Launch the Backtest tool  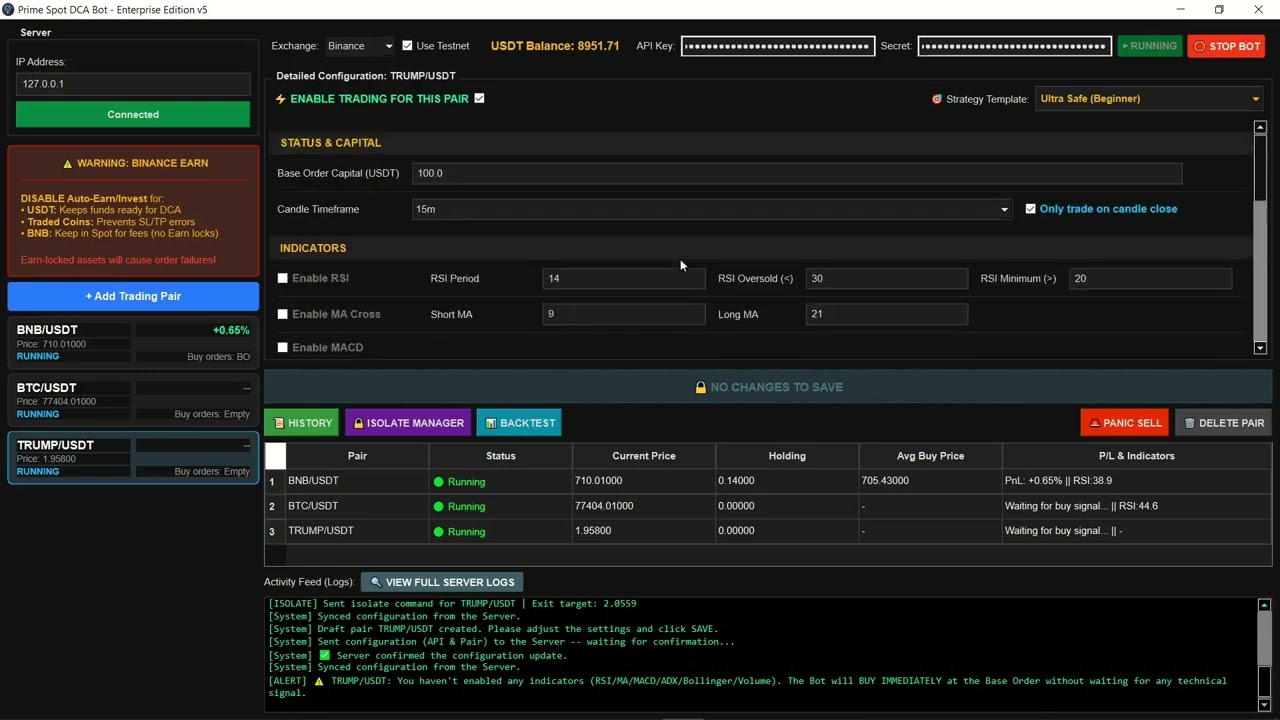pos(519,423)
